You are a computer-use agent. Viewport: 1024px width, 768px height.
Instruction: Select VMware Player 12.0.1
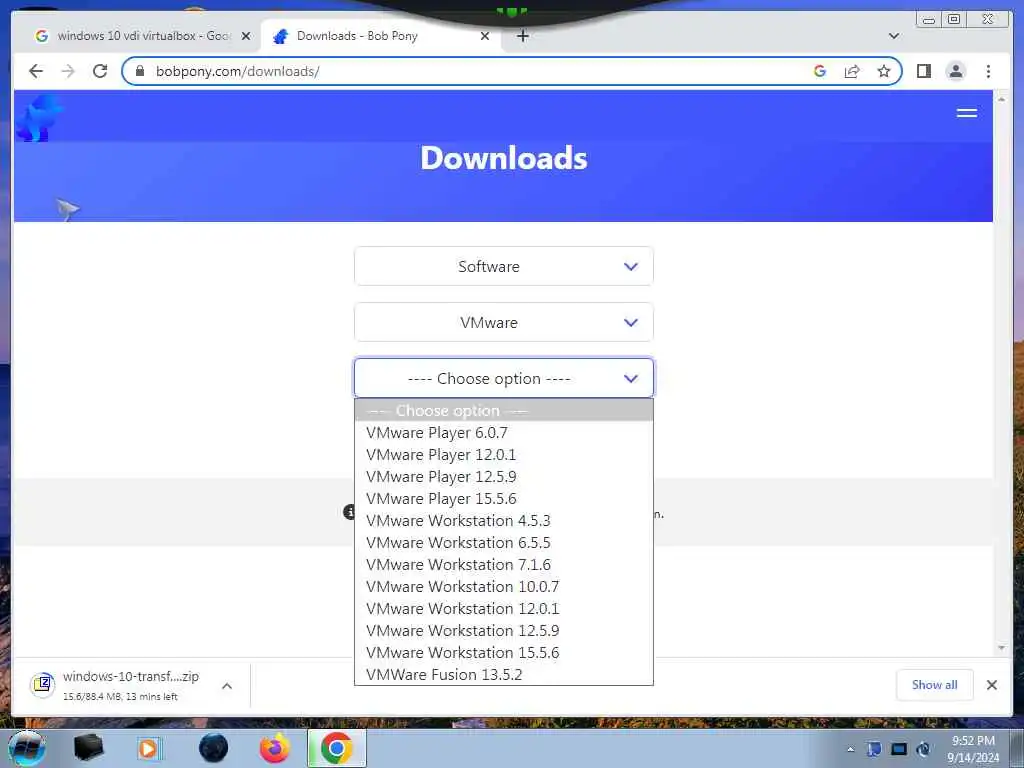(x=504, y=455)
